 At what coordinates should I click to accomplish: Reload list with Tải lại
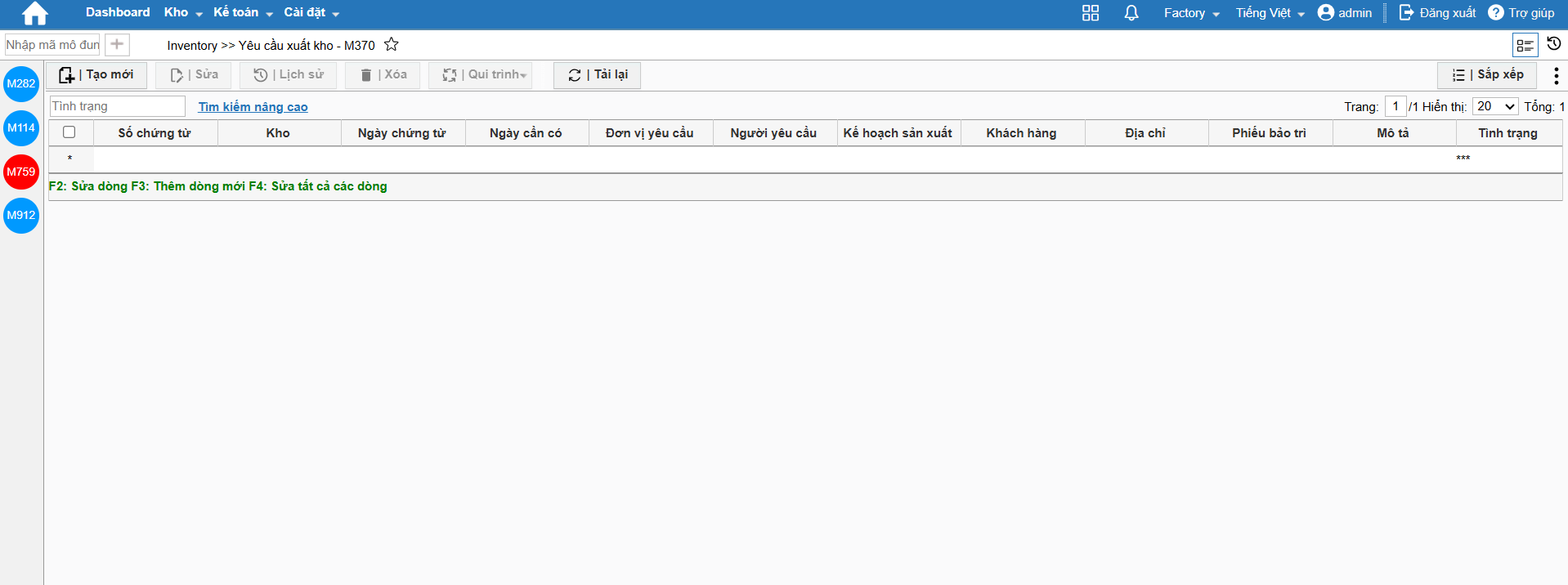pos(597,75)
